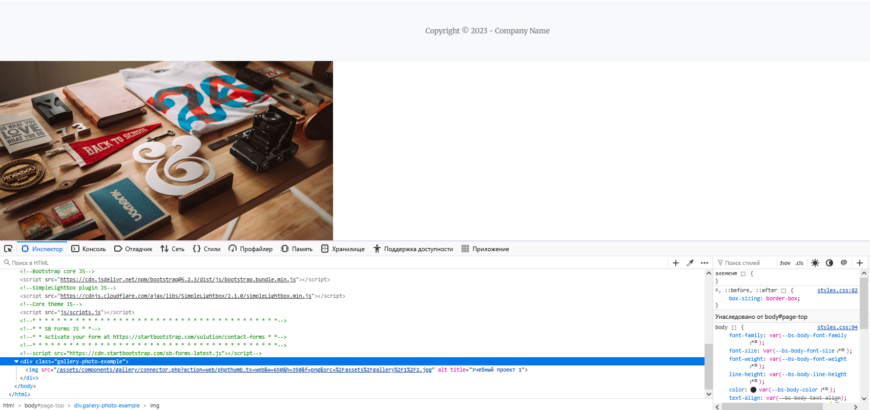Toggle dark color scheme simulation icon
The image size is (870, 410).
tap(829, 263)
